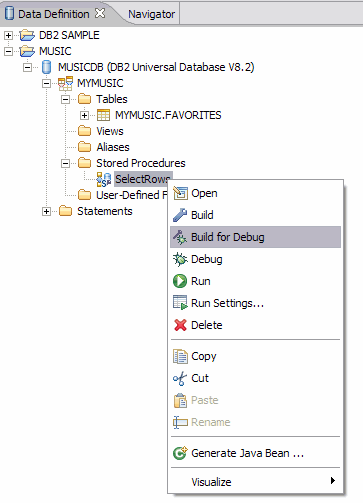This screenshot has width=363, height=503.
Task: Open Run Settings... from the menu
Action: [255, 303]
